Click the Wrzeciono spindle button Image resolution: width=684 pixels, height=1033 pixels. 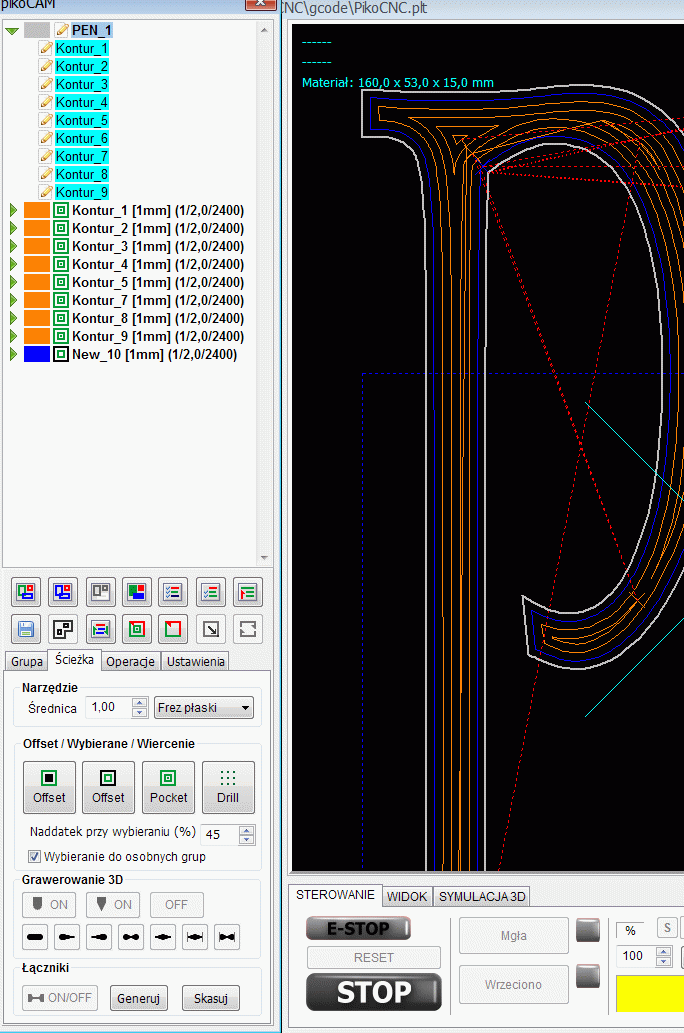513,984
